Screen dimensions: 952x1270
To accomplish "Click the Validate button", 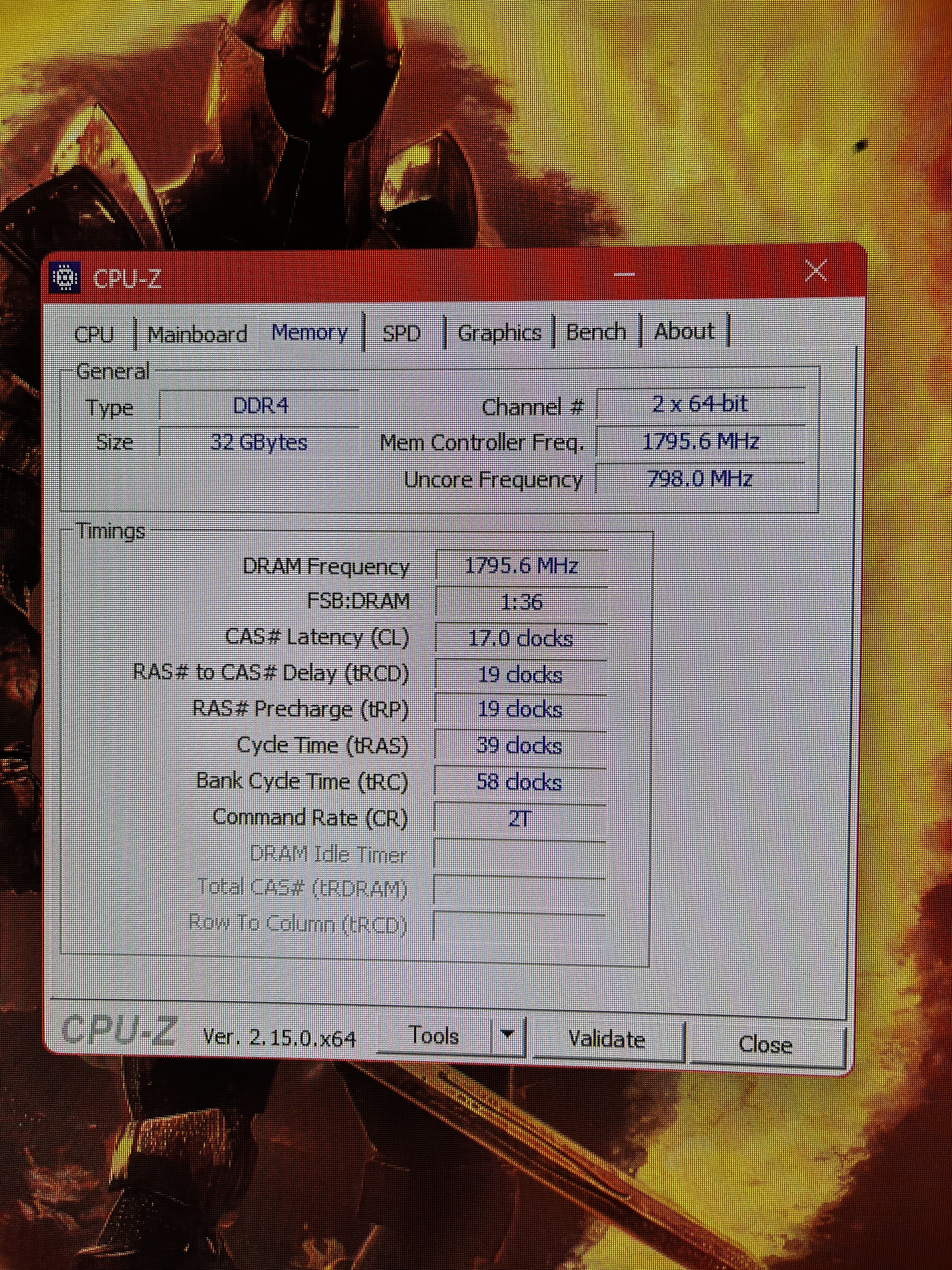I will pyautogui.click(x=607, y=1039).
